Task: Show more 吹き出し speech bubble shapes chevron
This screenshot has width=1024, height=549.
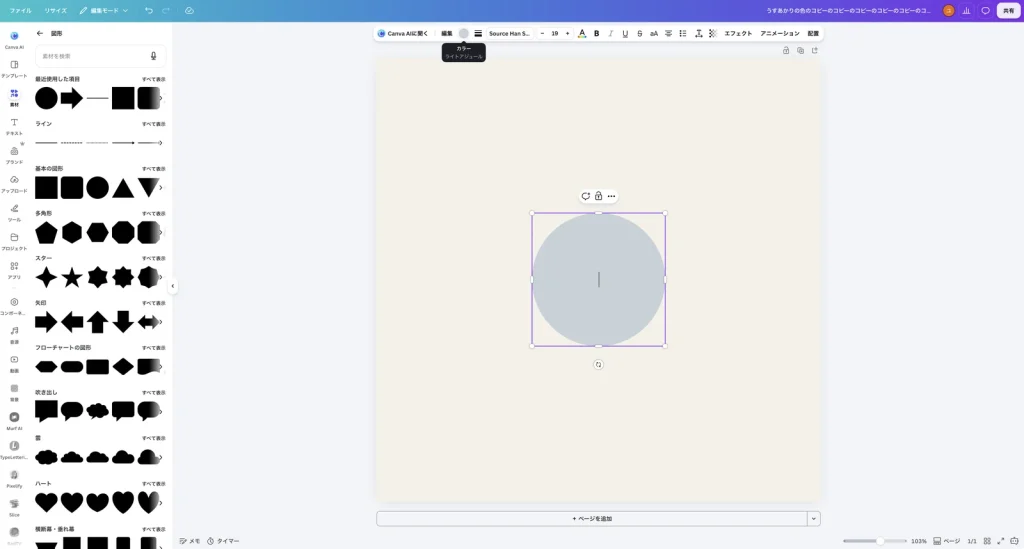Action: click(x=161, y=411)
